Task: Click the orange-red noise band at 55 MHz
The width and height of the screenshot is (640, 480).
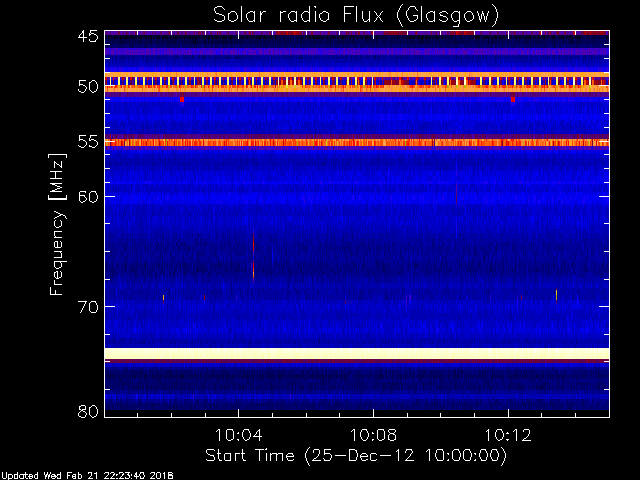Action: point(357,142)
